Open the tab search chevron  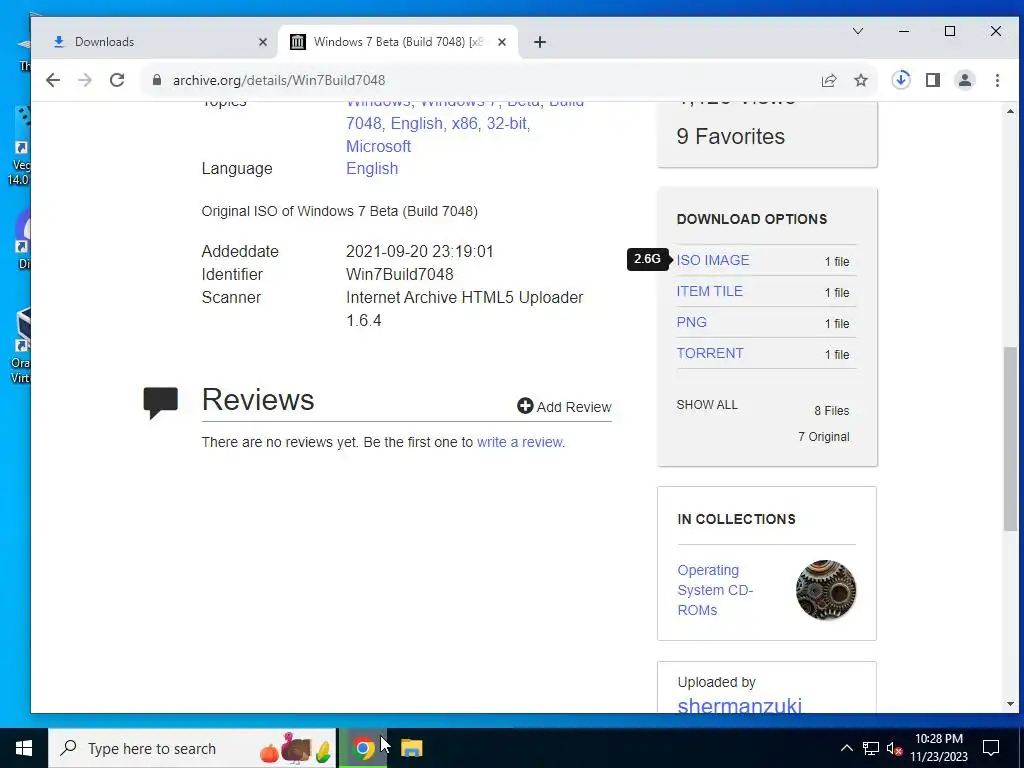coord(858,31)
